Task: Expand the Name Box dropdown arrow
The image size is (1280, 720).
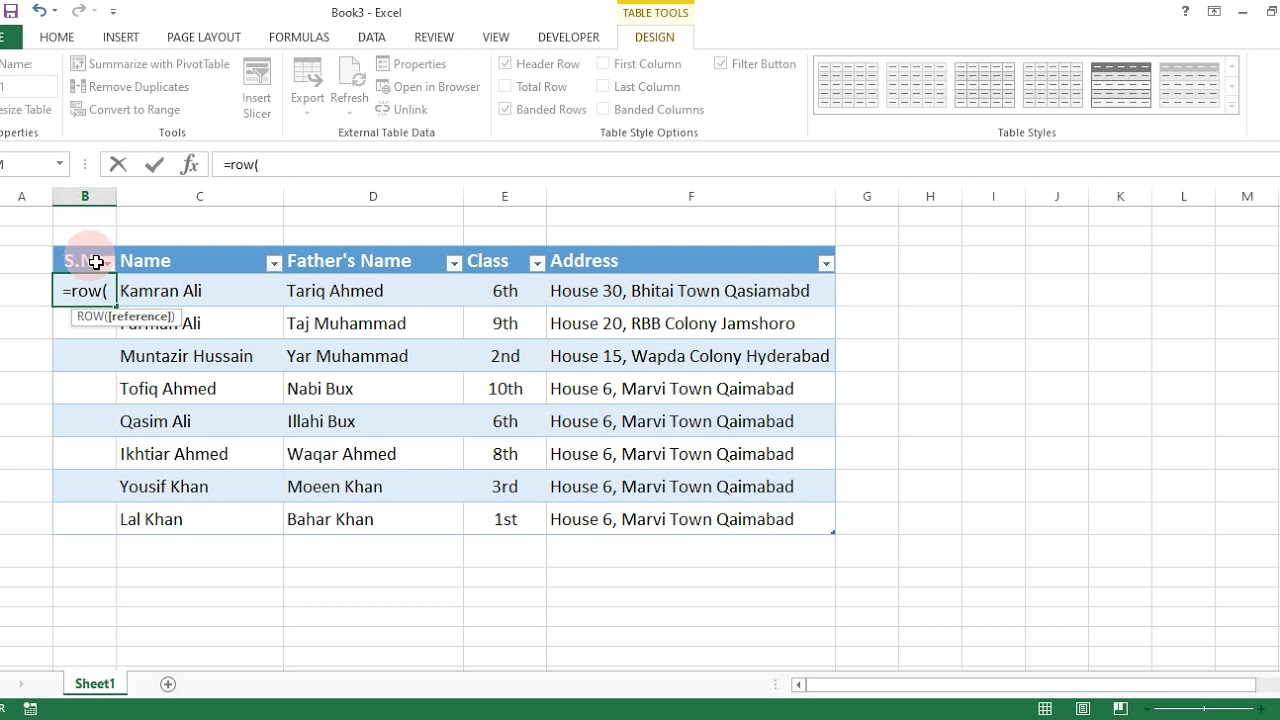Action: click(60, 164)
